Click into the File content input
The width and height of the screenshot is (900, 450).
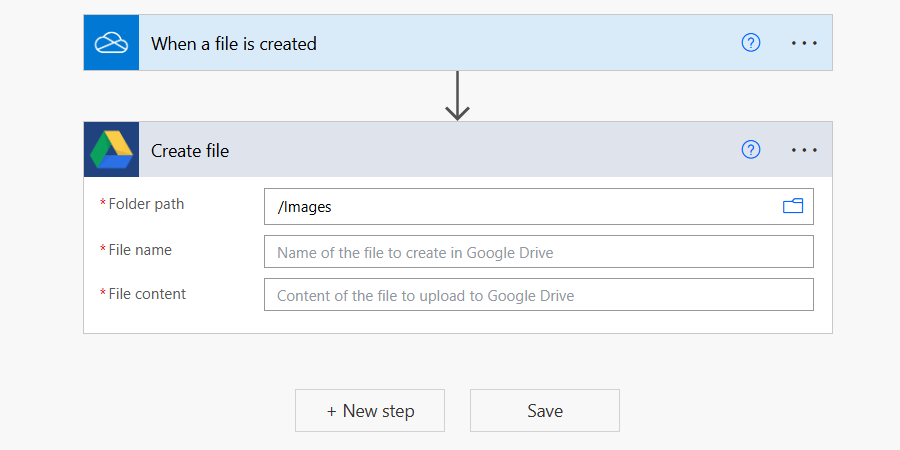(x=538, y=294)
